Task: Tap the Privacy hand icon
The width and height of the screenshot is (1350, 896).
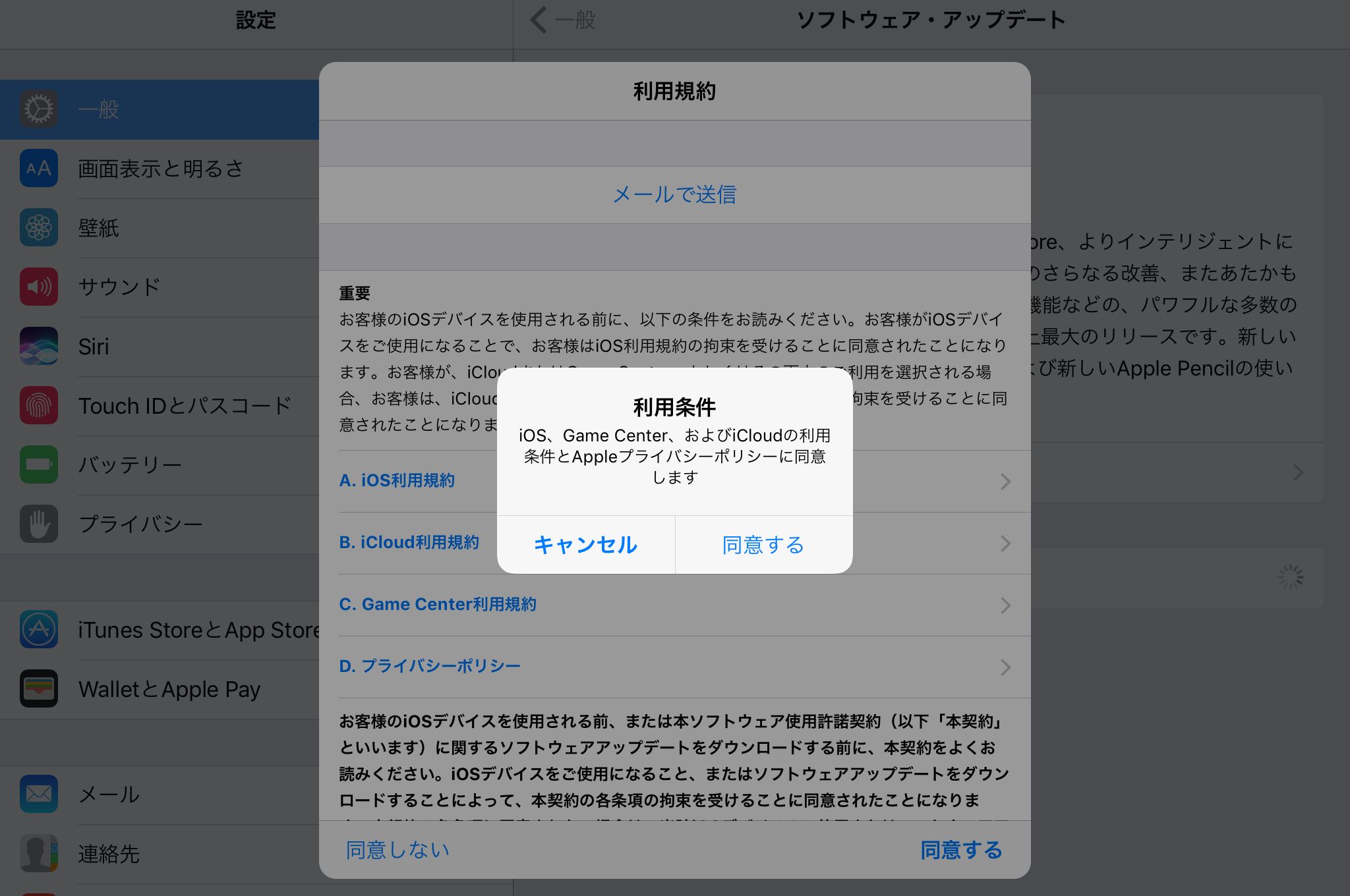Action: click(x=39, y=524)
